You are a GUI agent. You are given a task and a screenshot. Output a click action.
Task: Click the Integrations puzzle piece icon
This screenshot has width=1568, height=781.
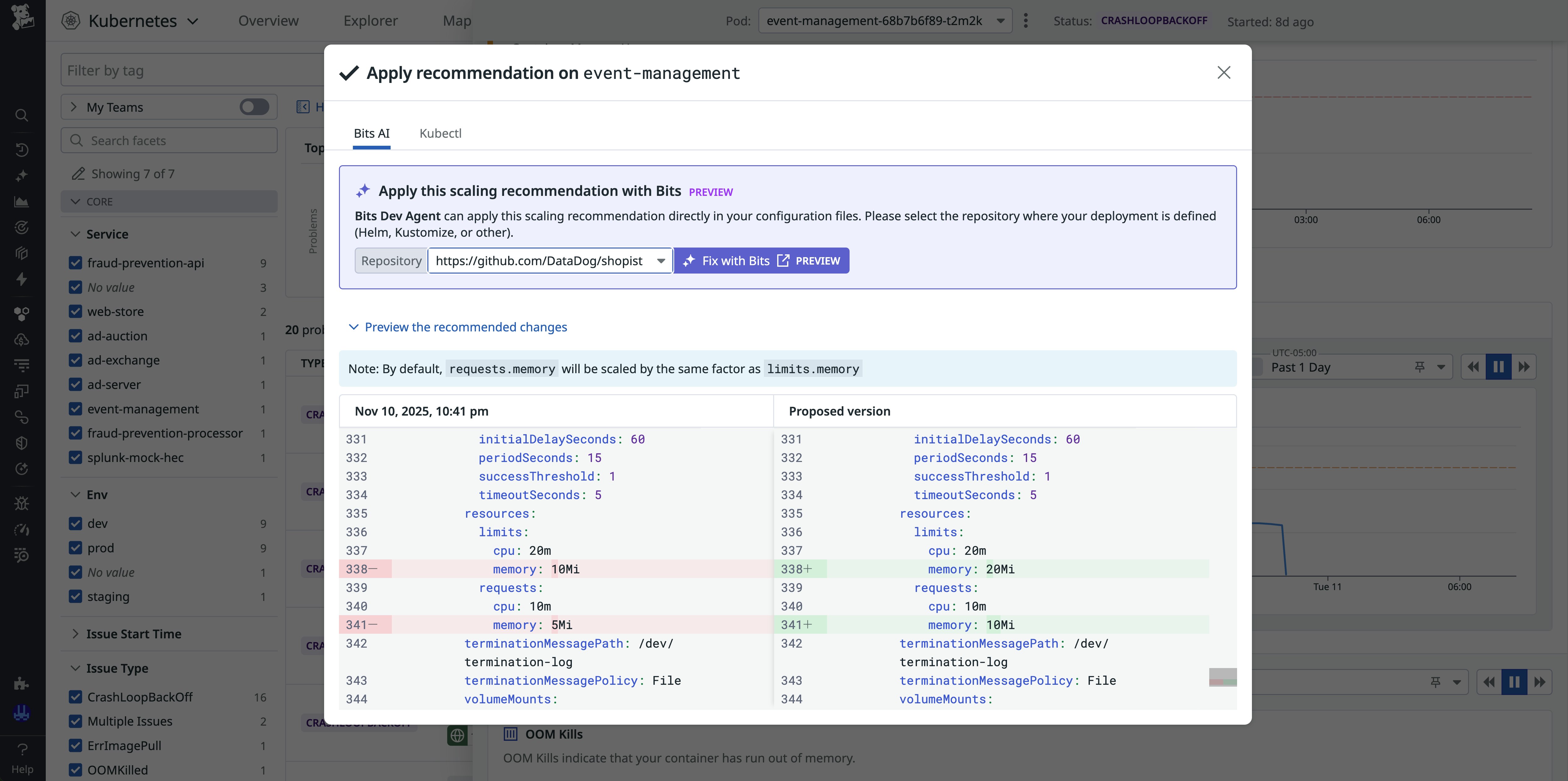point(21,683)
